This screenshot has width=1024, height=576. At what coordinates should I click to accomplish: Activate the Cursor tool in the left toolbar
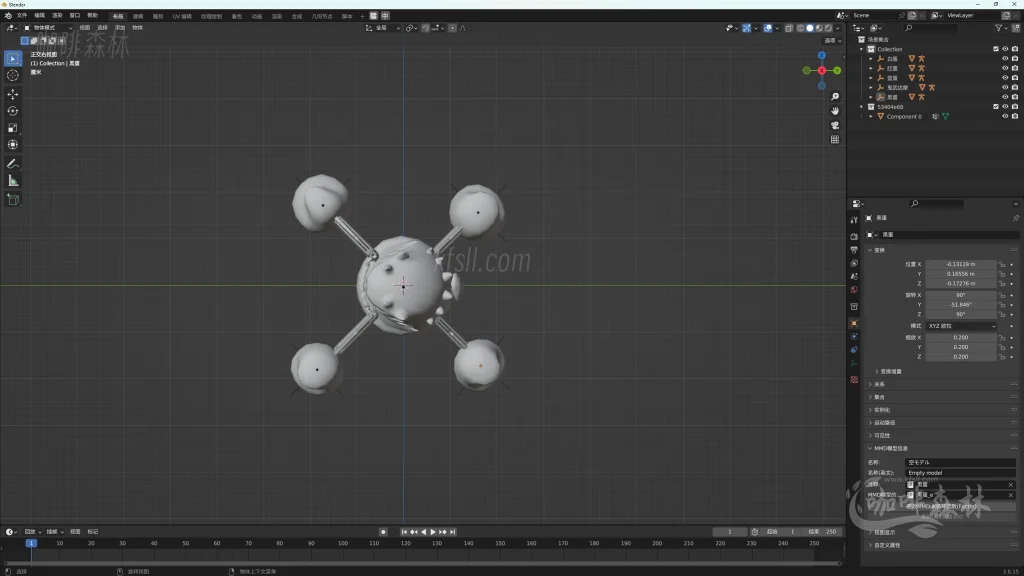point(13,75)
